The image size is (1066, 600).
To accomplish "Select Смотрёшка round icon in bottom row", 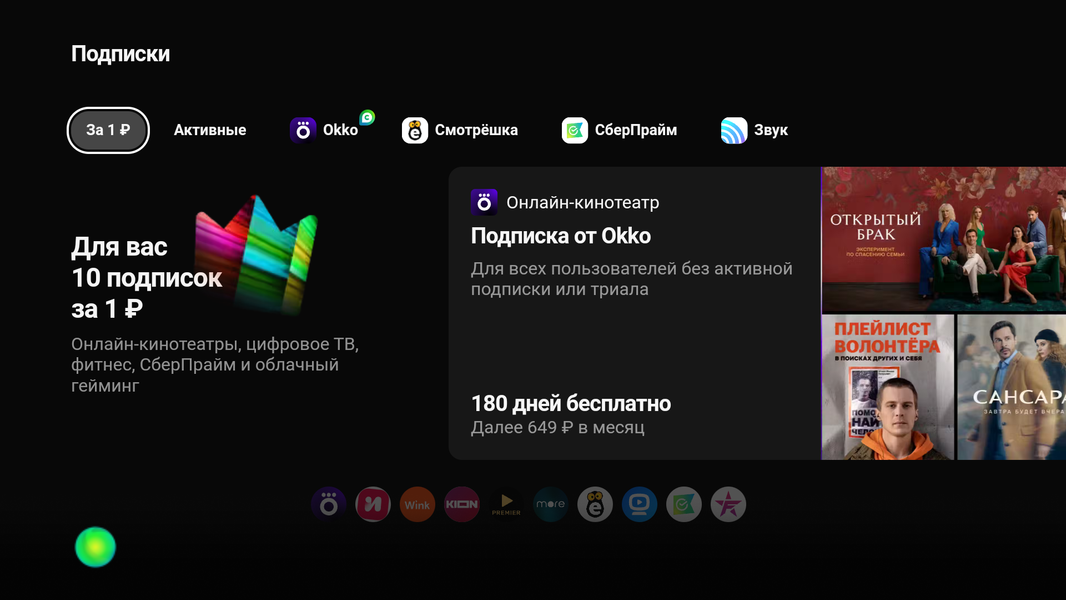I will click(x=595, y=504).
